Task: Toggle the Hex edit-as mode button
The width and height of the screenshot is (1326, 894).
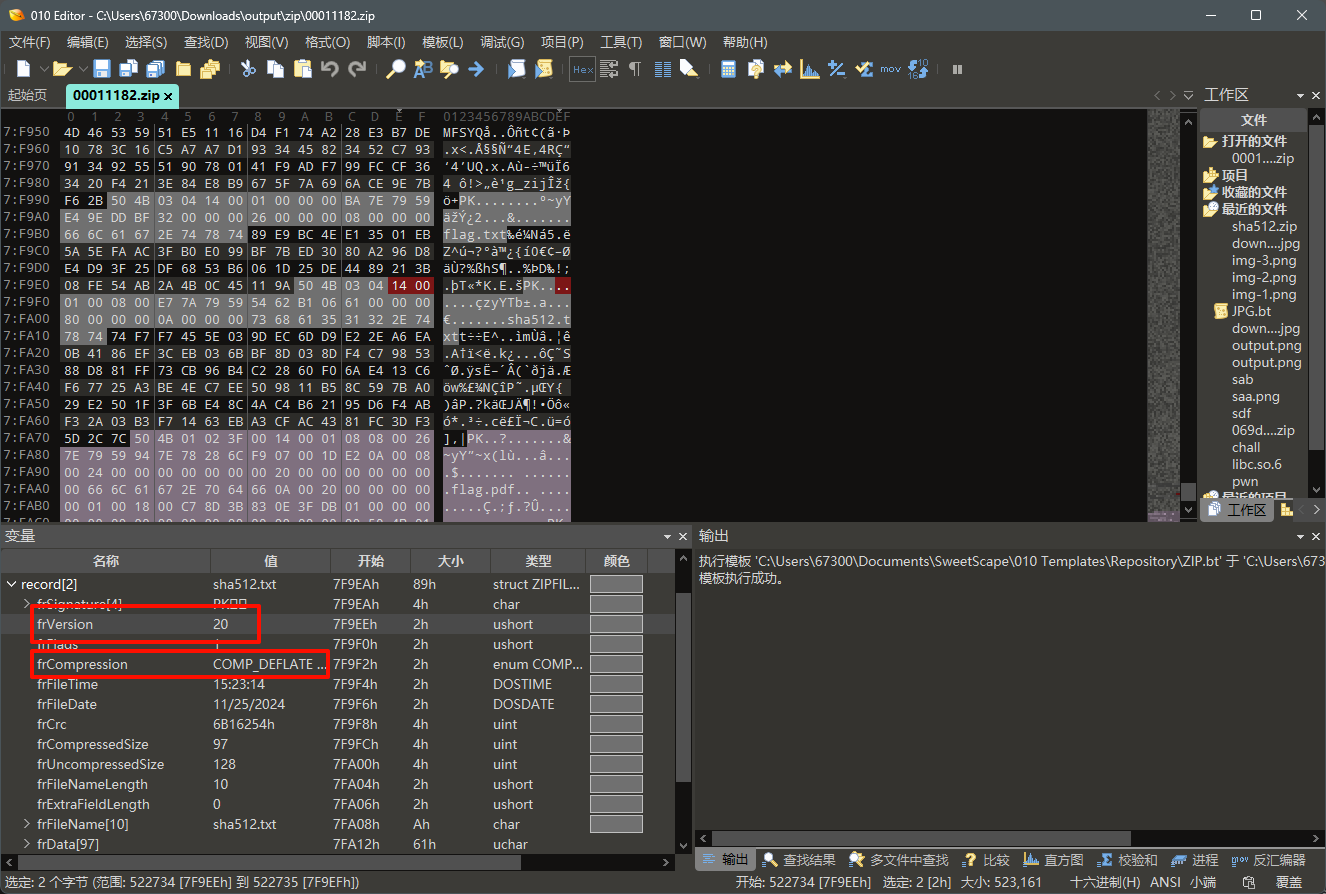Action: (582, 69)
